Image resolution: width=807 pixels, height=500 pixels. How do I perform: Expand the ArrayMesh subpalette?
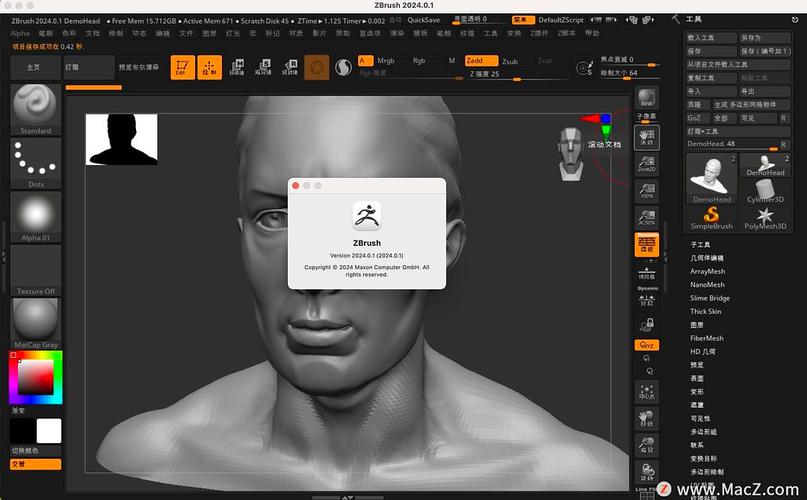(708, 271)
